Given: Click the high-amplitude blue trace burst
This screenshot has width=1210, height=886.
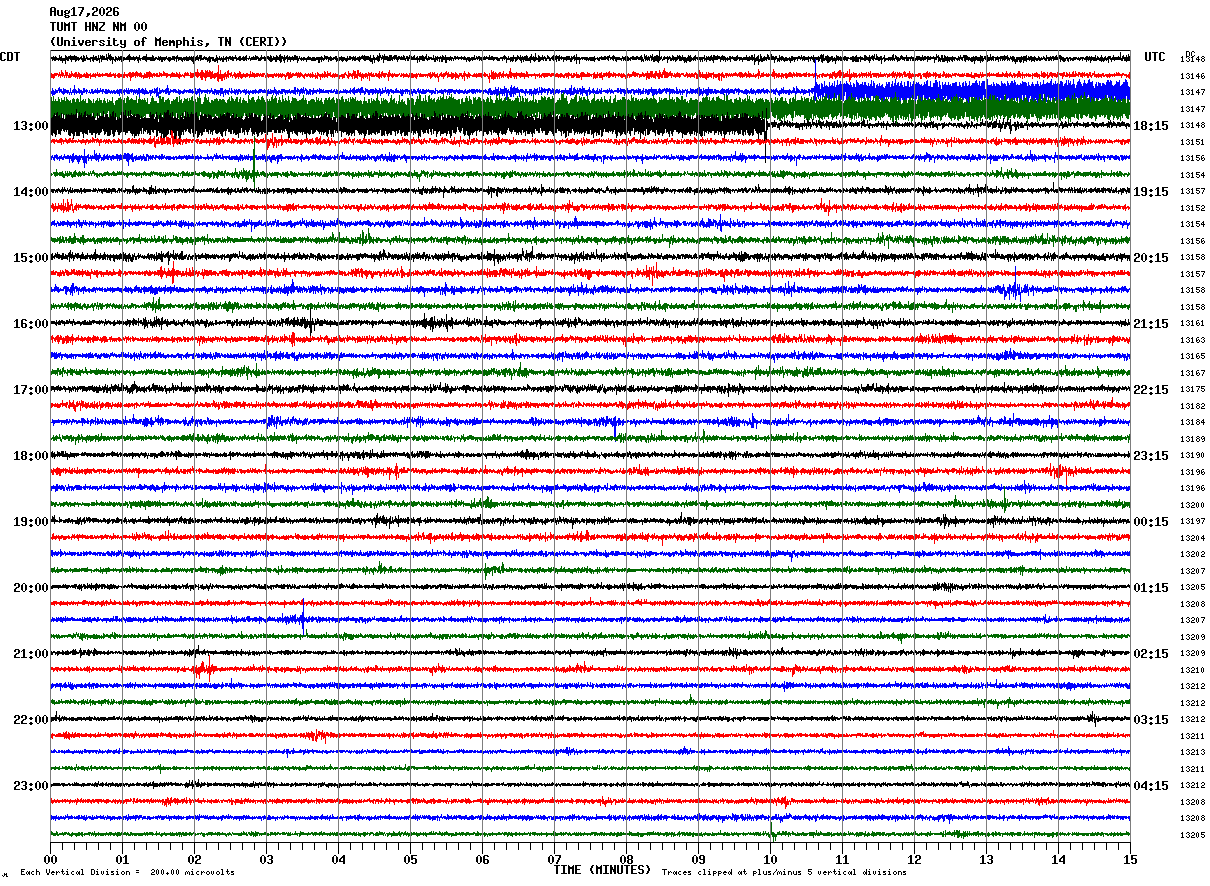Looking at the screenshot, I should click(x=972, y=92).
